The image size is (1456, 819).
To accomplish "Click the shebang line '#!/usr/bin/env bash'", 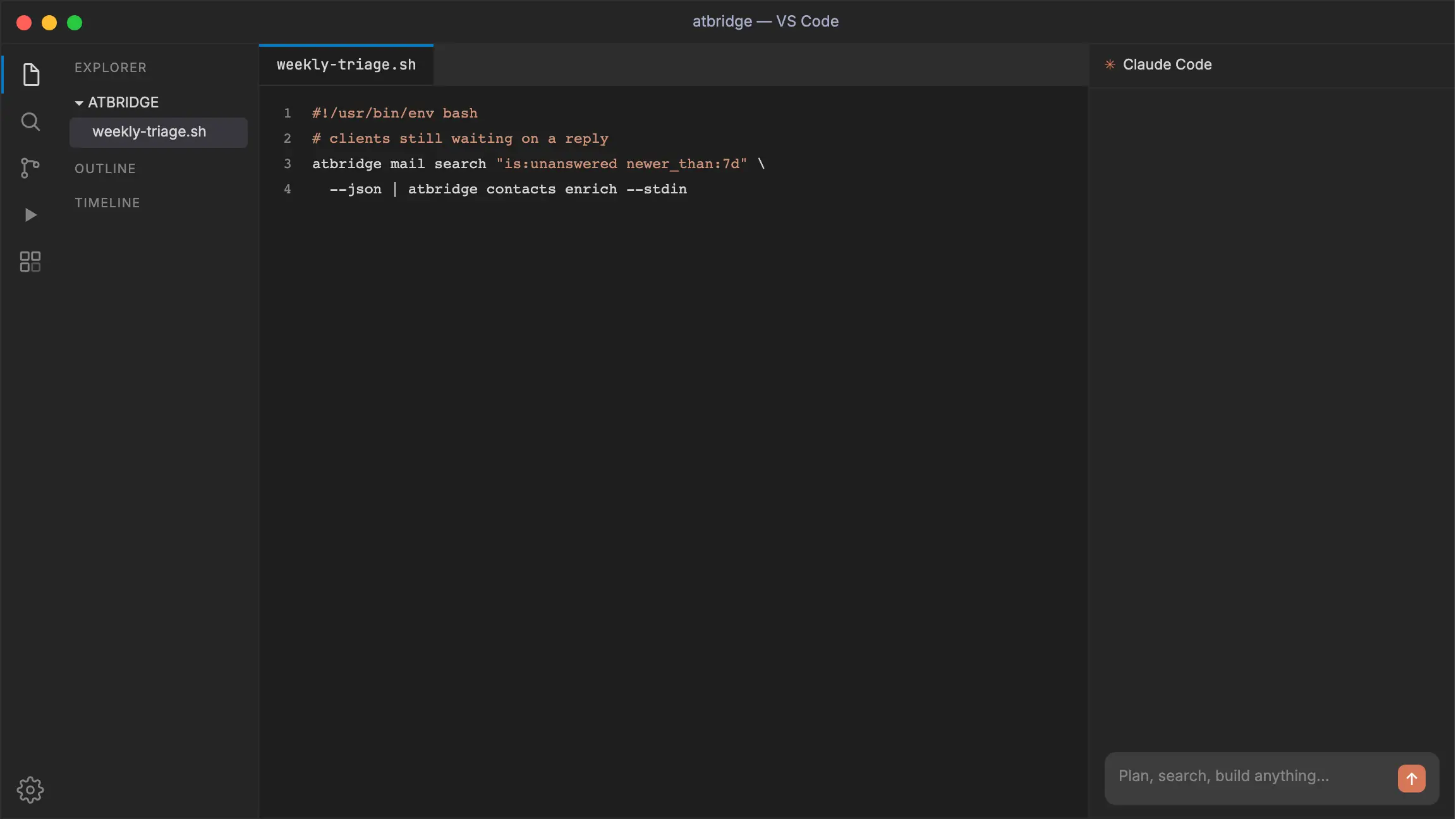I will click(x=395, y=113).
